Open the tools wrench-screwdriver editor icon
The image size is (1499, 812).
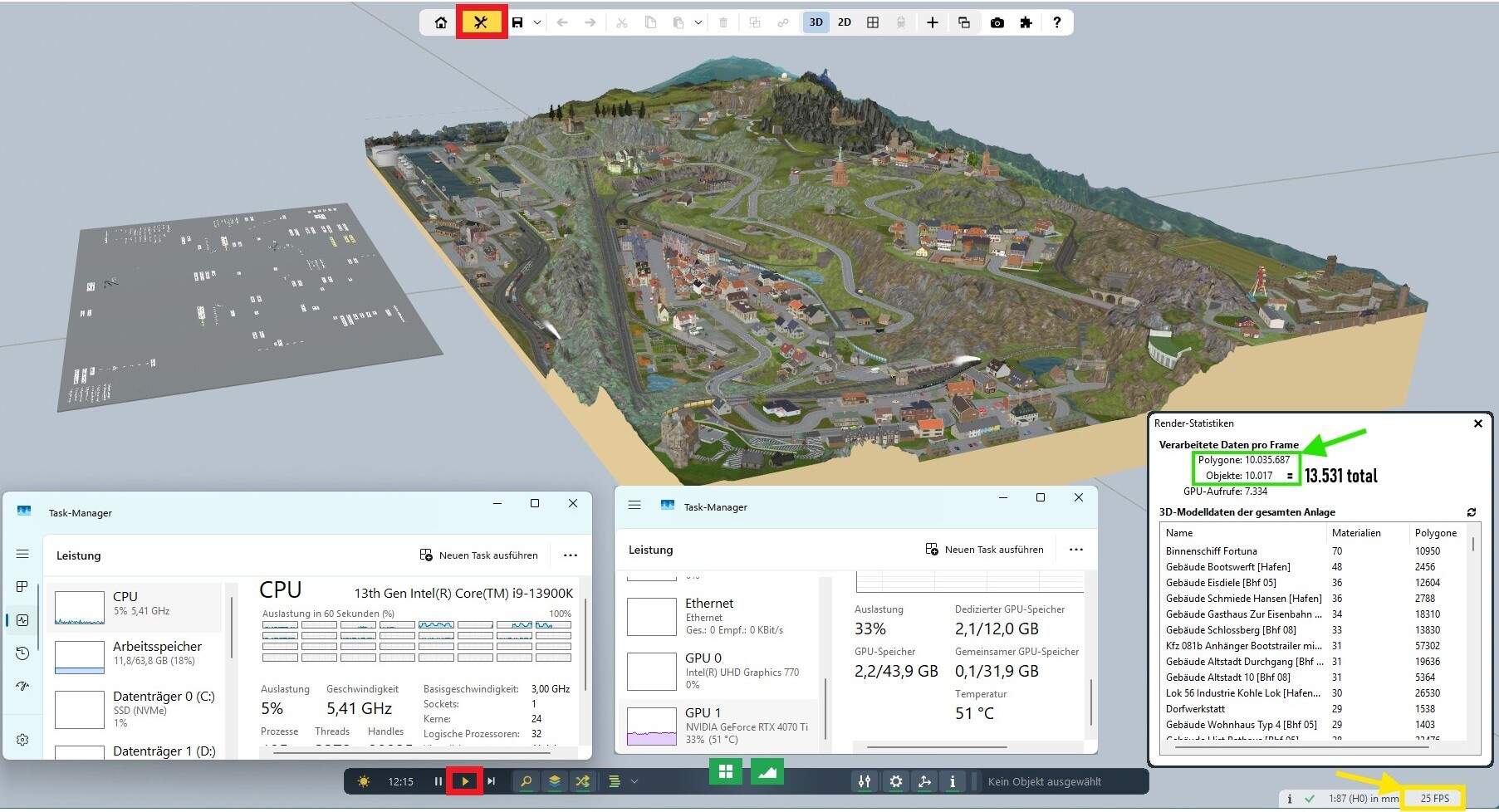481,22
